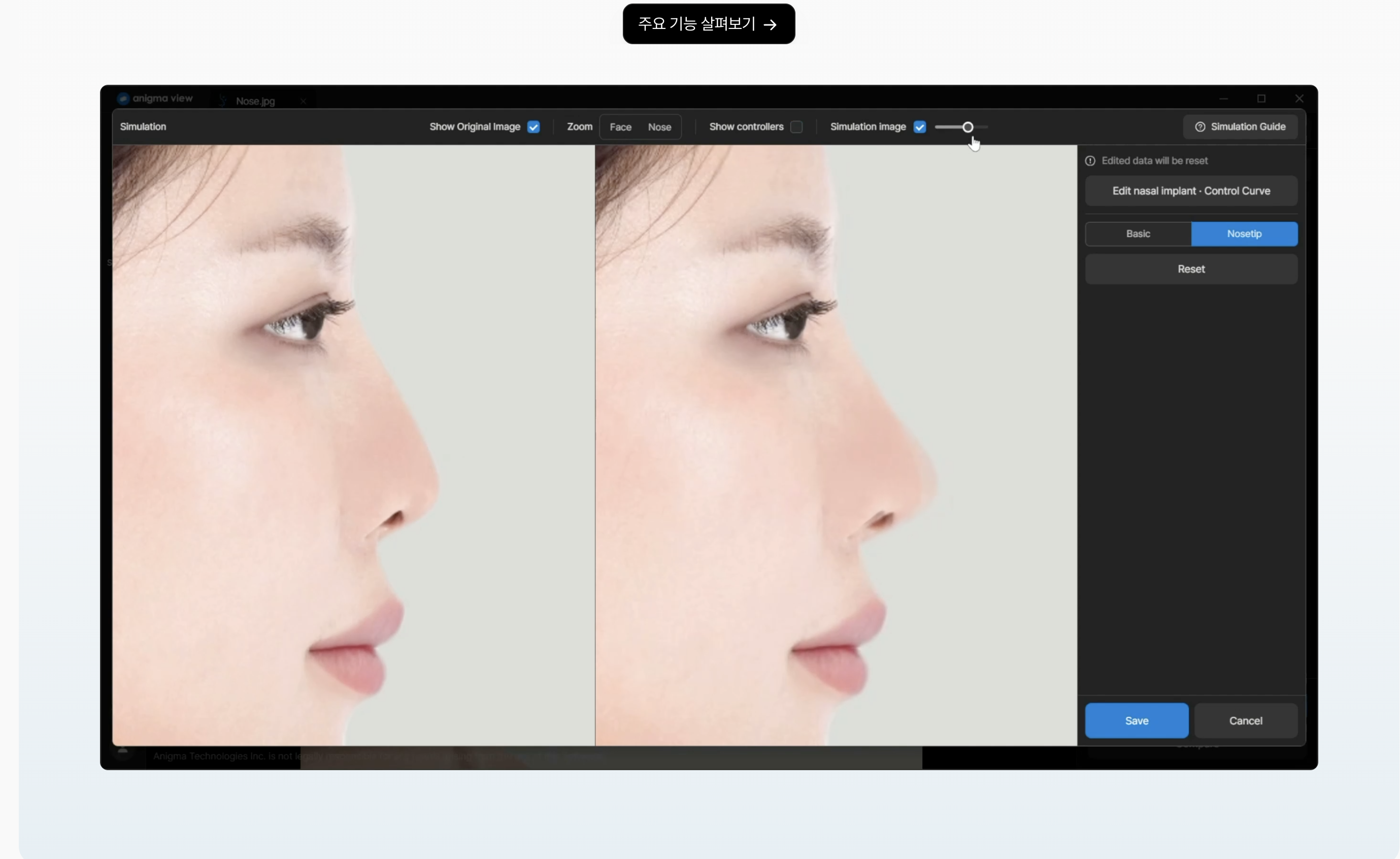Save the simulation changes
This screenshot has height=859, width=1400.
tap(1137, 720)
